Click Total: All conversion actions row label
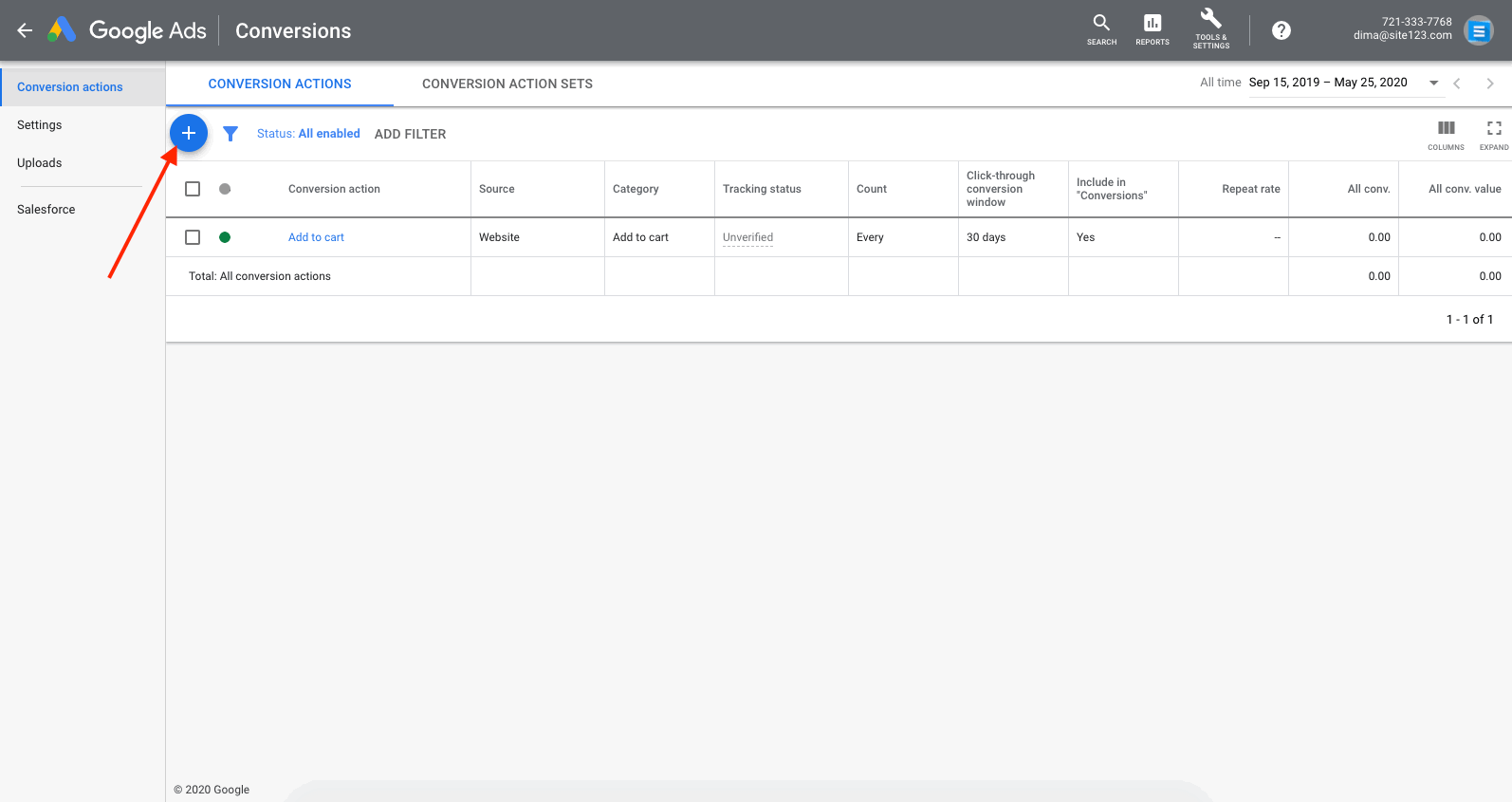Screen dimensions: 1512x802 (x=260, y=276)
